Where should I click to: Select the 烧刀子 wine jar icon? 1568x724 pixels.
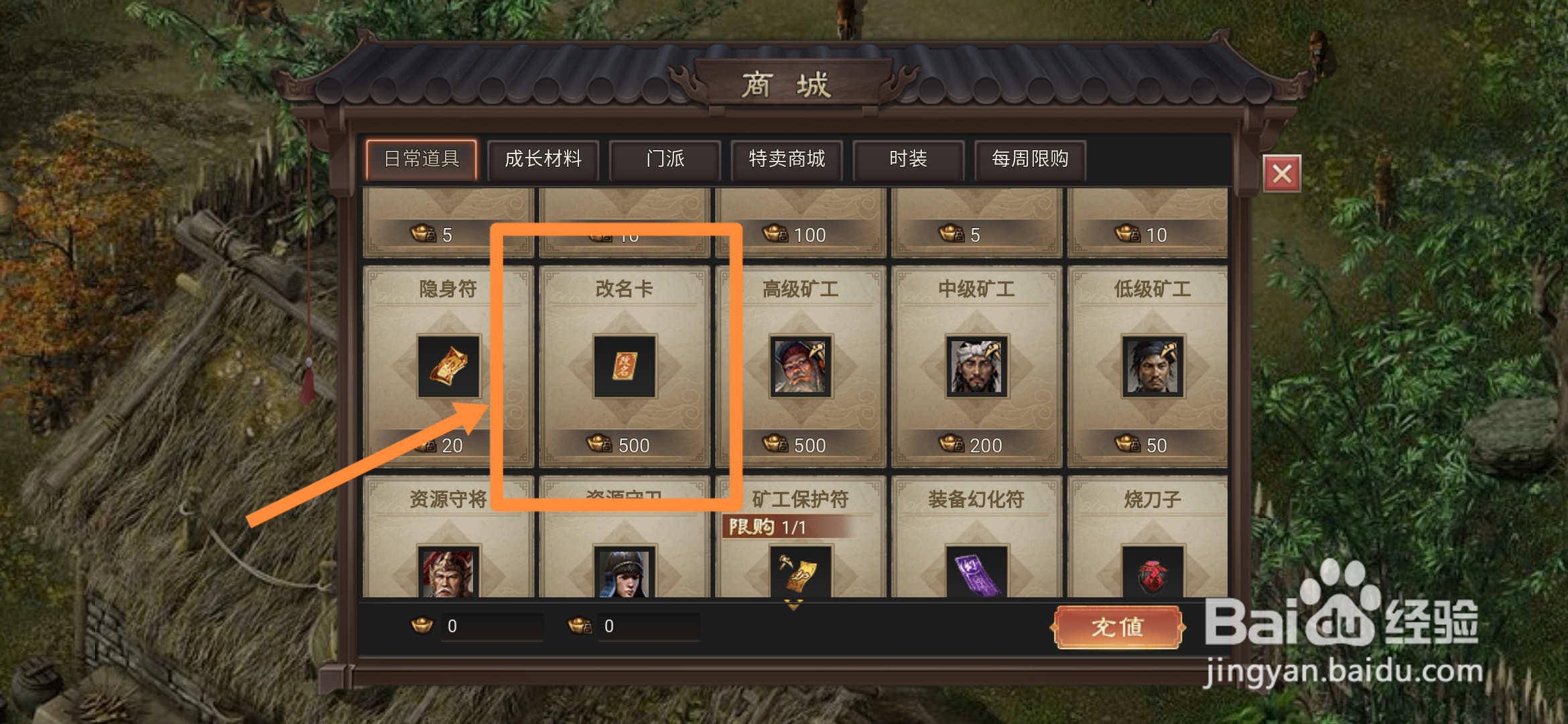1153,572
